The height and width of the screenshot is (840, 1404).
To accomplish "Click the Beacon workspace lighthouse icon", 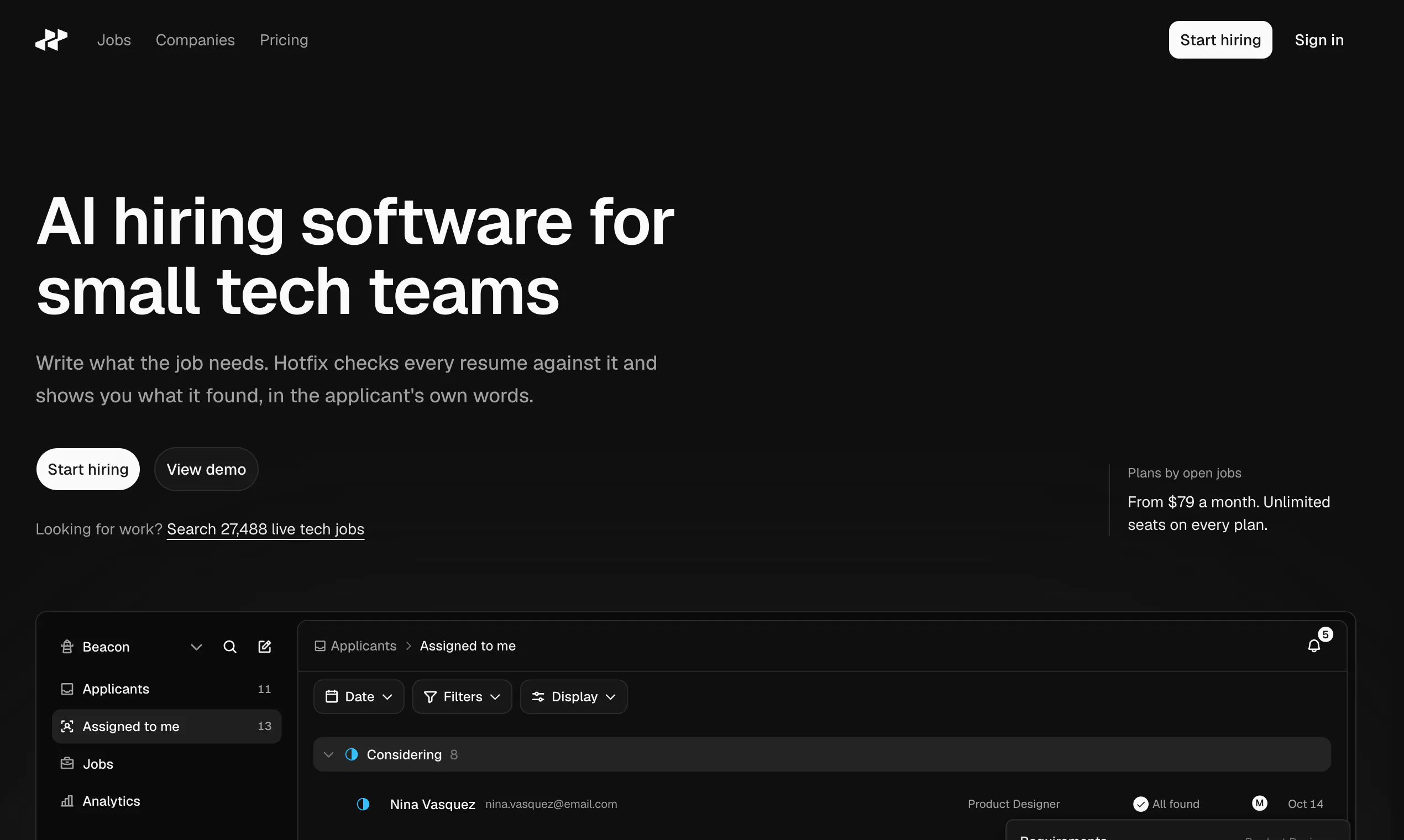I will pyautogui.click(x=67, y=647).
